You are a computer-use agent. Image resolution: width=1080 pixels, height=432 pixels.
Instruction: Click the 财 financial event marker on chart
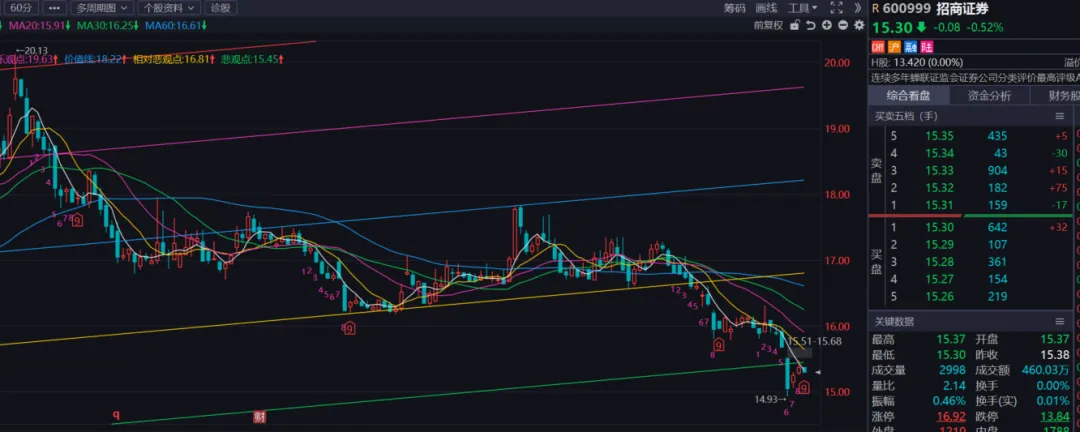tap(260, 416)
